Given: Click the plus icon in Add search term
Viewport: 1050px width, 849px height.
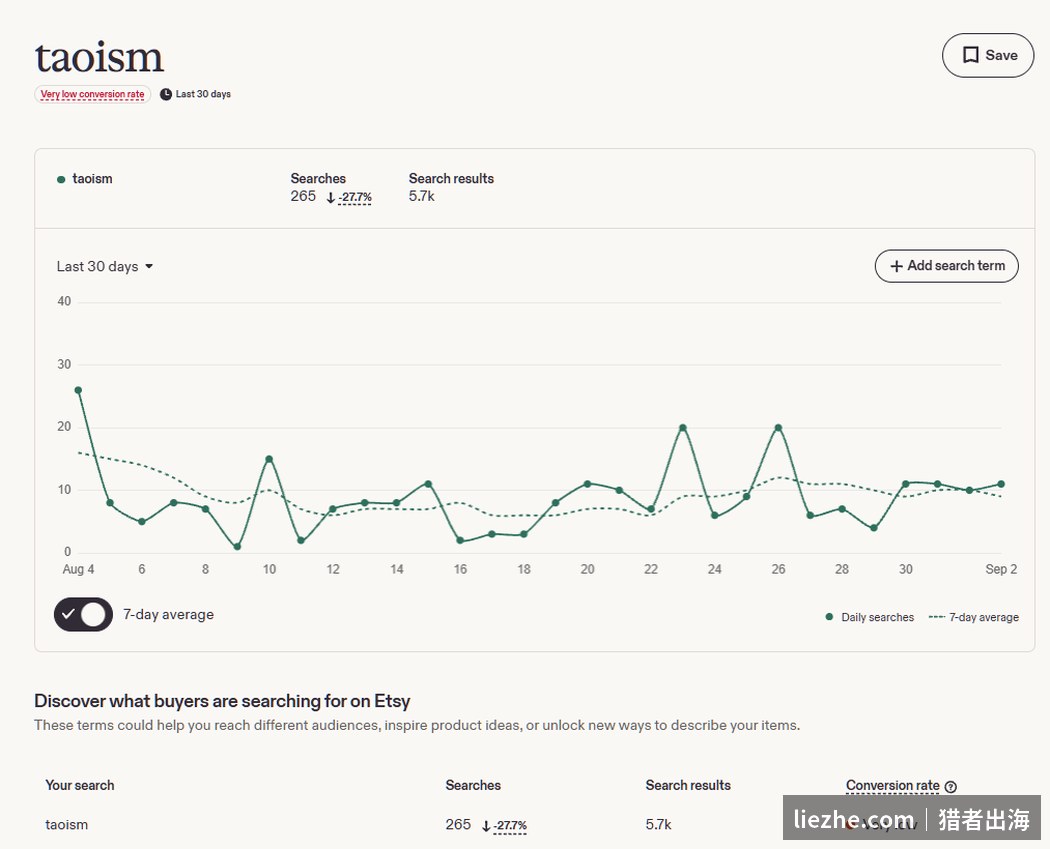Looking at the screenshot, I should click(896, 266).
